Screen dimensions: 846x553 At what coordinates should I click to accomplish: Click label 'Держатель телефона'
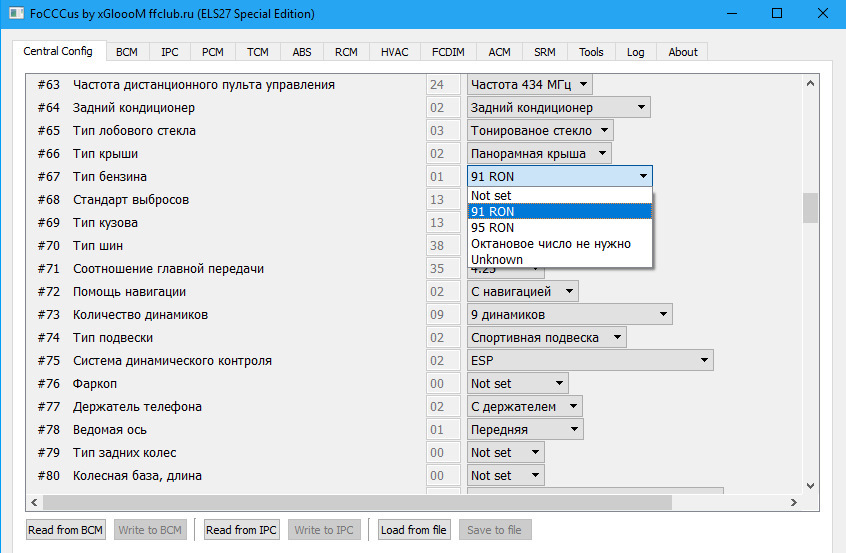coord(138,407)
